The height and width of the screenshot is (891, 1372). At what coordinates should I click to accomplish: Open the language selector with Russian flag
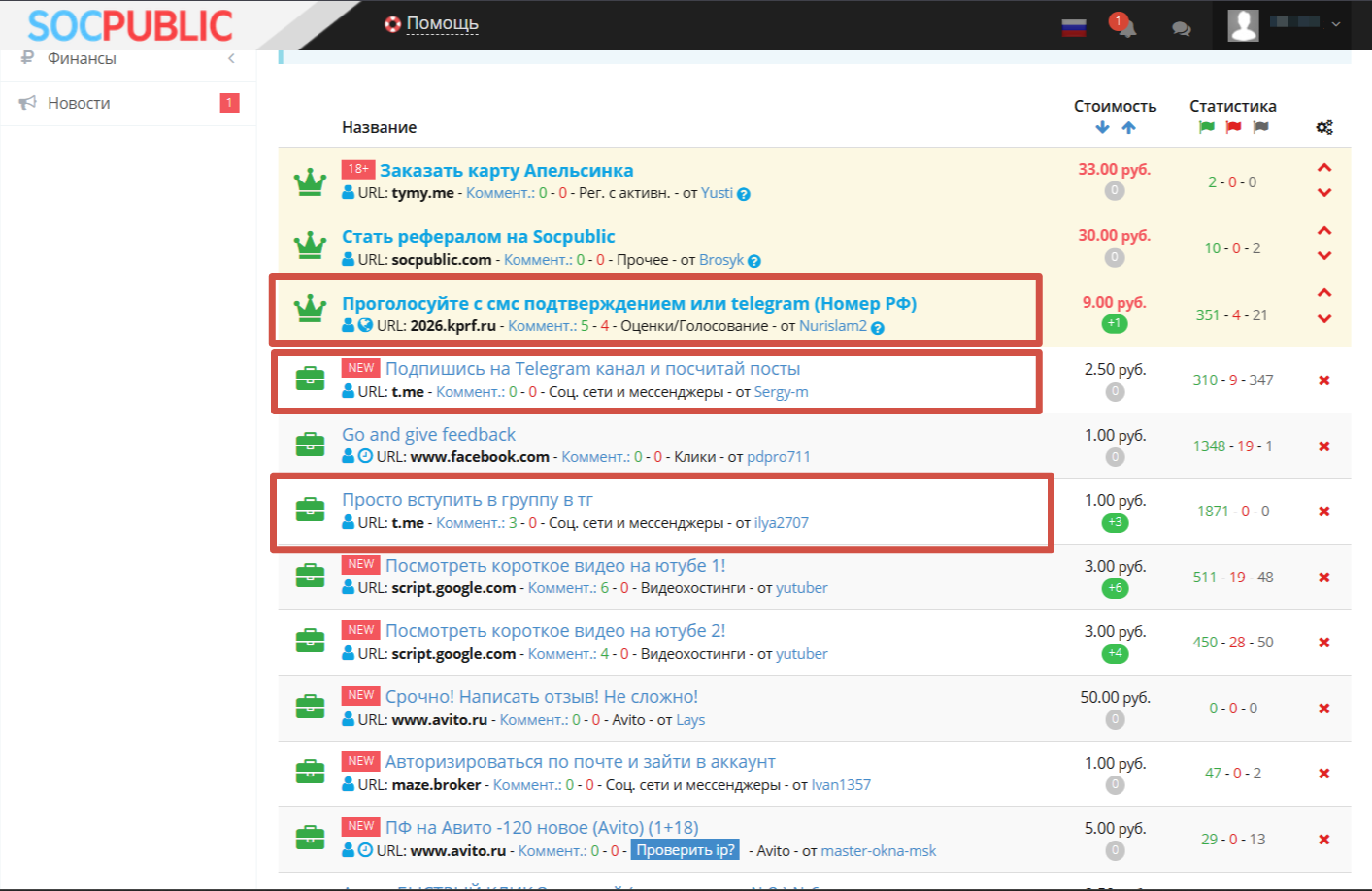point(1073,27)
